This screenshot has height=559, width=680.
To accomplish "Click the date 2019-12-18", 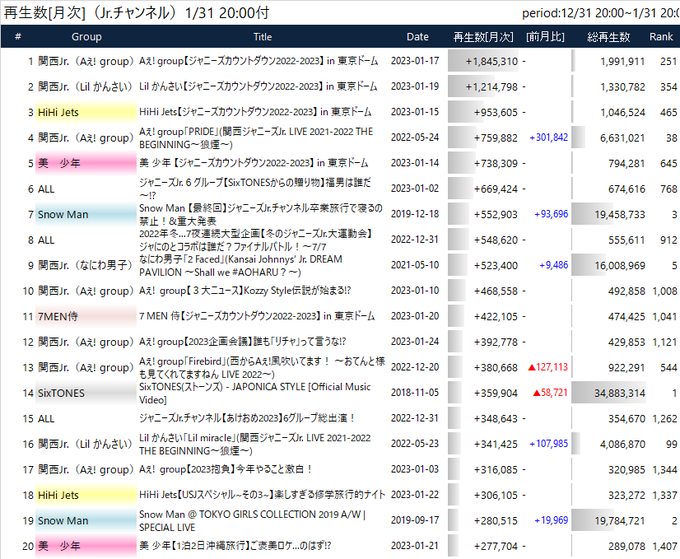I will click(415, 214).
